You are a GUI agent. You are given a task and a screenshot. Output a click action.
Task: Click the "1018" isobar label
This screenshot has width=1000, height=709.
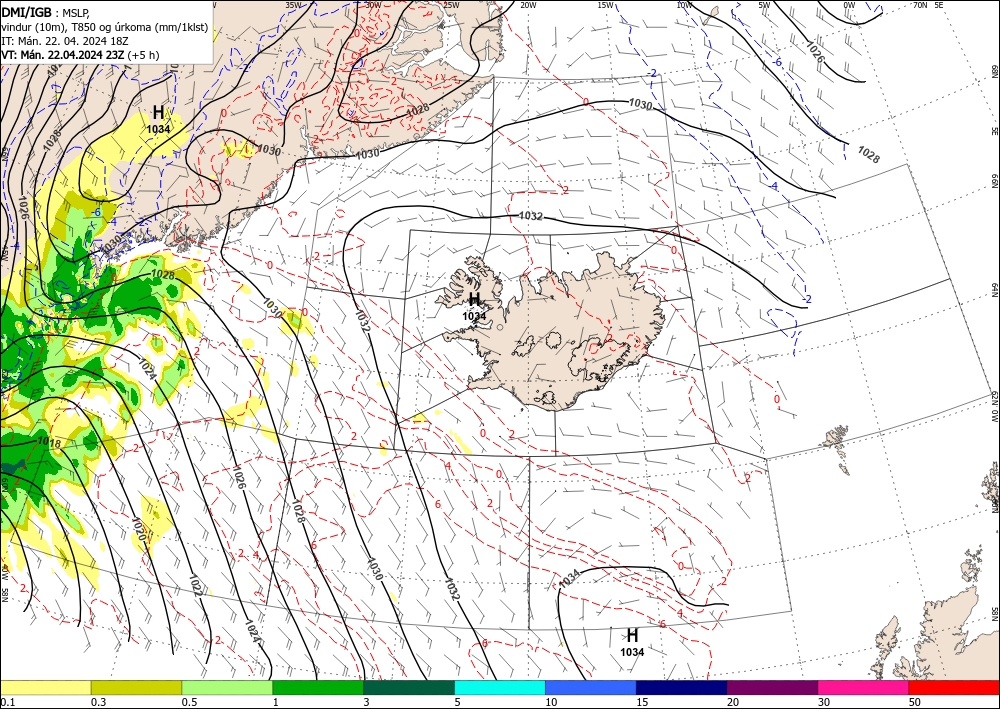48,442
